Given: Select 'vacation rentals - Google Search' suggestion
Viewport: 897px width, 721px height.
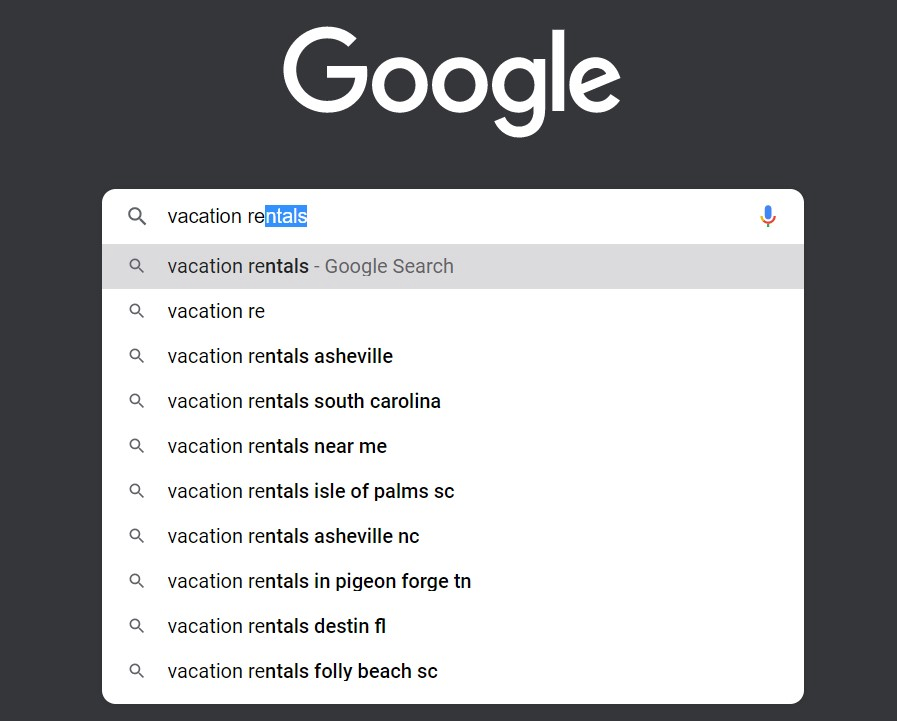Looking at the screenshot, I should (453, 266).
